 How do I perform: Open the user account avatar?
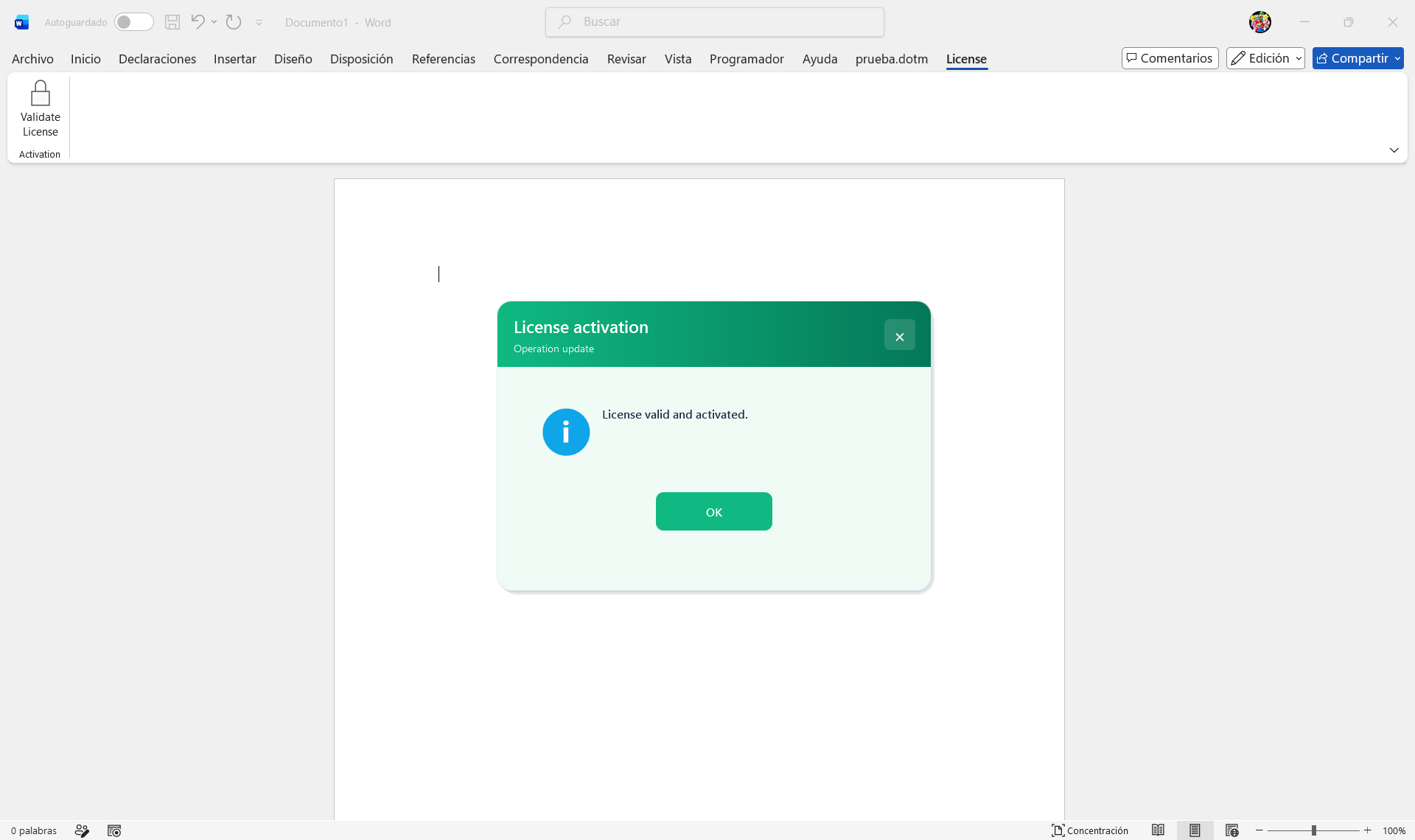(1260, 22)
